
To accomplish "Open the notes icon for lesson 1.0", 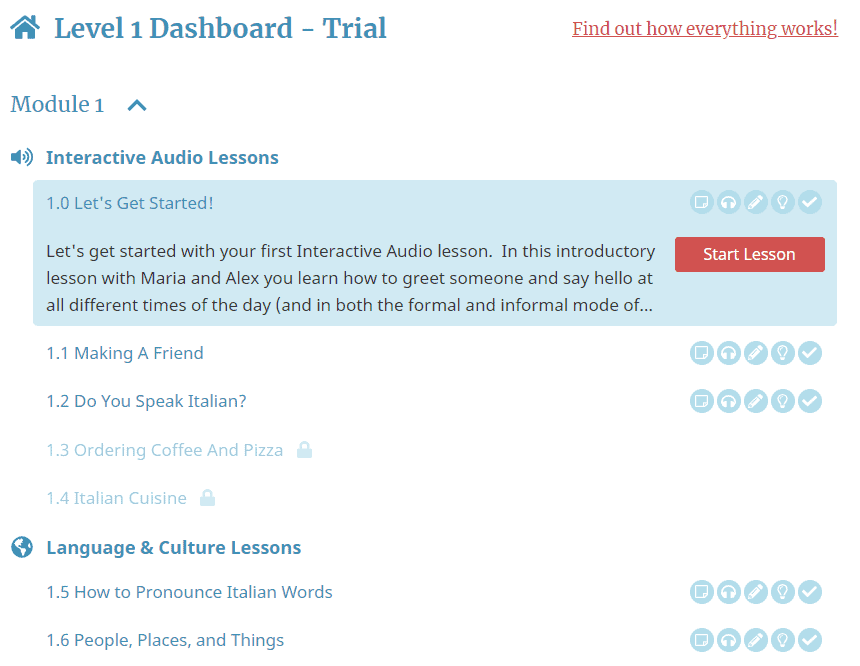I will 701,202.
